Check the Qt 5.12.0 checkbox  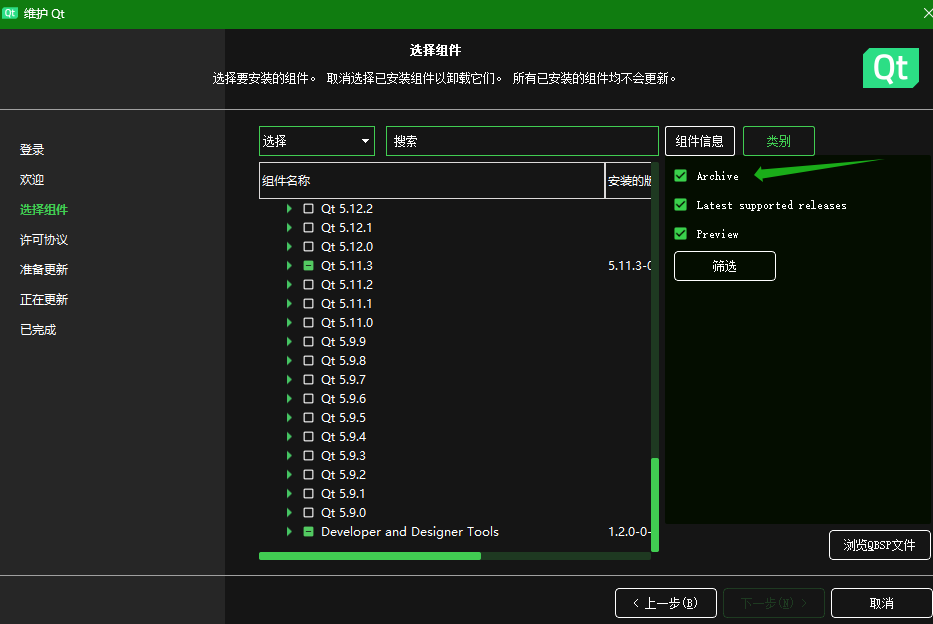pyautogui.click(x=308, y=247)
